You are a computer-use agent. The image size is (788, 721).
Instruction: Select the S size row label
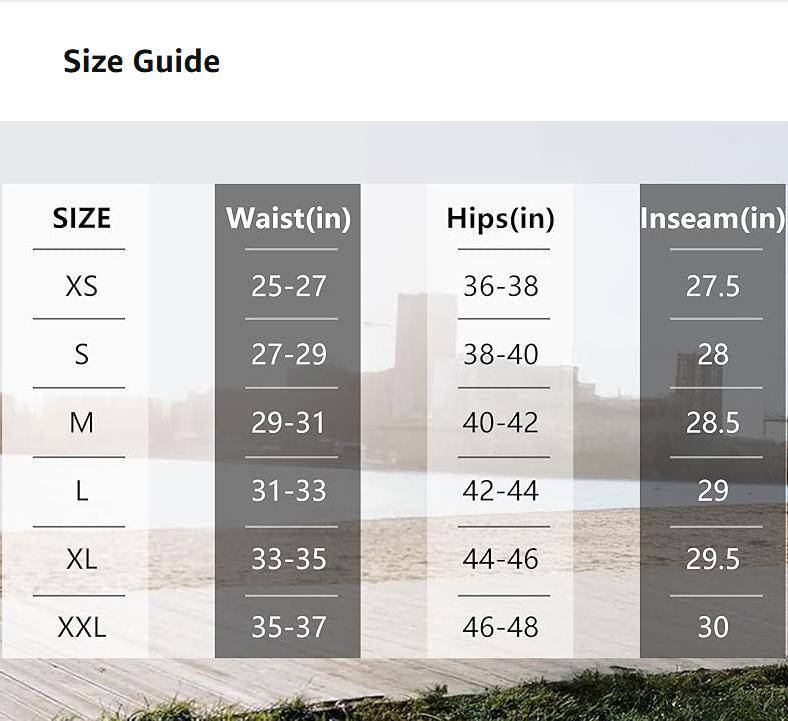pyautogui.click(x=81, y=354)
